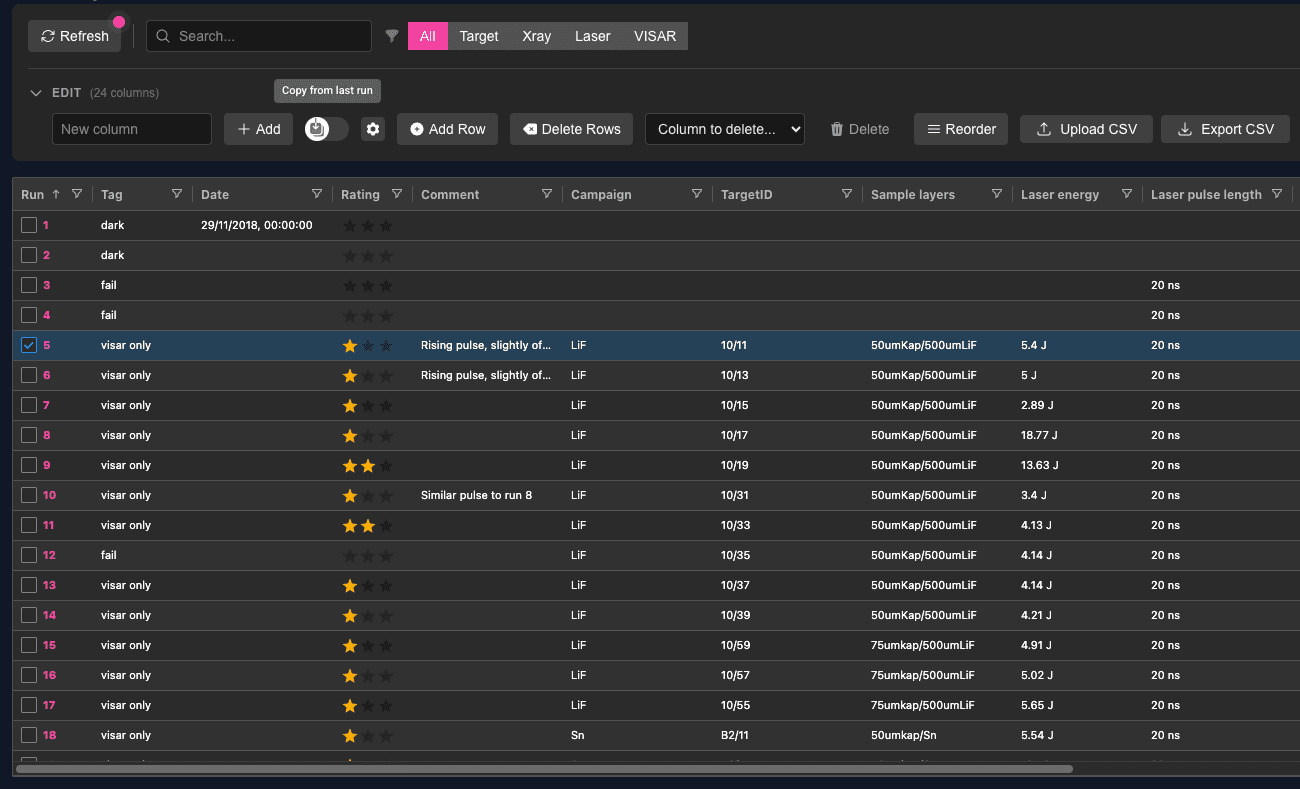Click the trash icon on the Delete button
Image resolution: width=1300 pixels, height=789 pixels.
coord(837,128)
